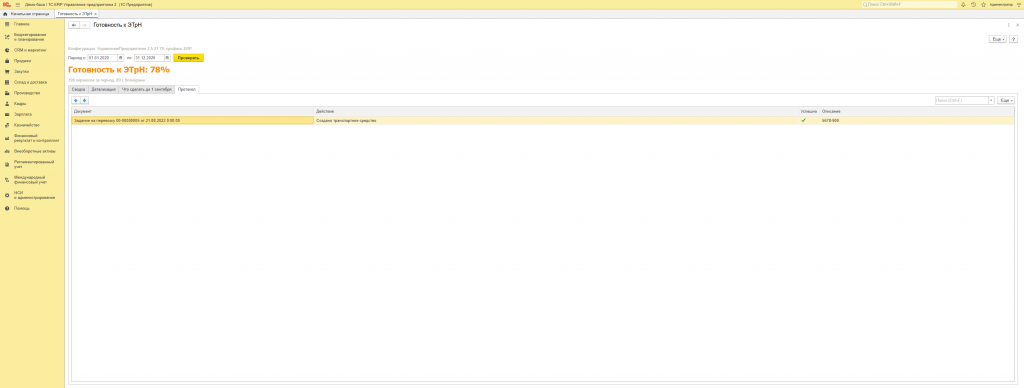Open the history clock icon

click(973, 4)
